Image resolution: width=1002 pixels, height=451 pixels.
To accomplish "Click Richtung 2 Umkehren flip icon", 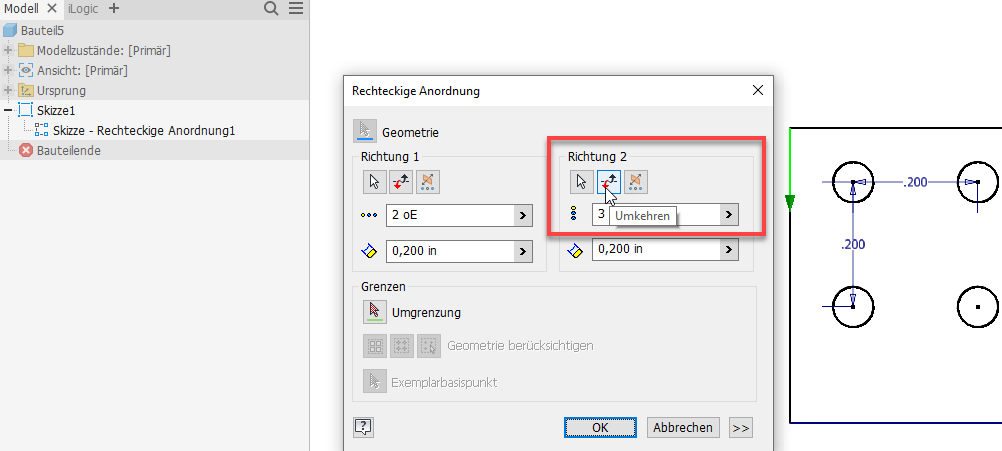I will tap(608, 182).
